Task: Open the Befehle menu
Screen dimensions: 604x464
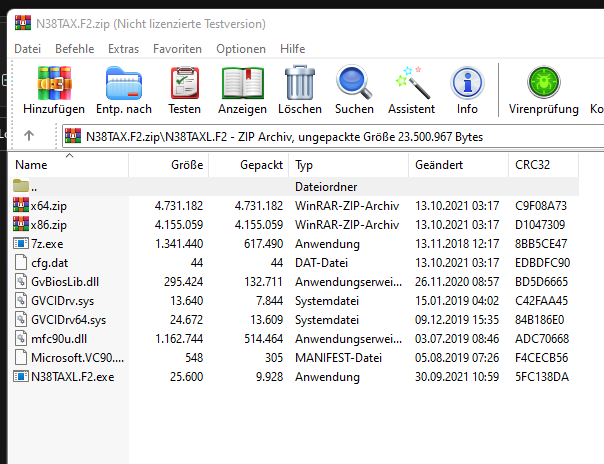Action: 75,49
